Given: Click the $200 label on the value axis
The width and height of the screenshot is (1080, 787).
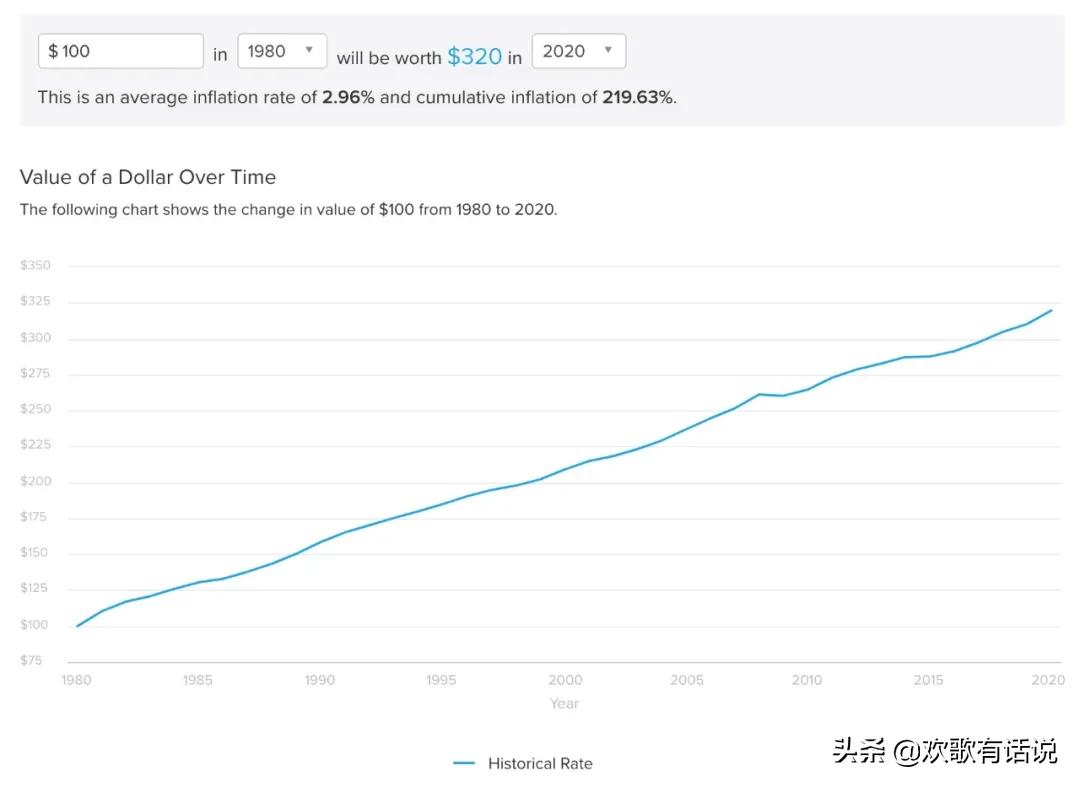Looking at the screenshot, I should click(x=35, y=481).
